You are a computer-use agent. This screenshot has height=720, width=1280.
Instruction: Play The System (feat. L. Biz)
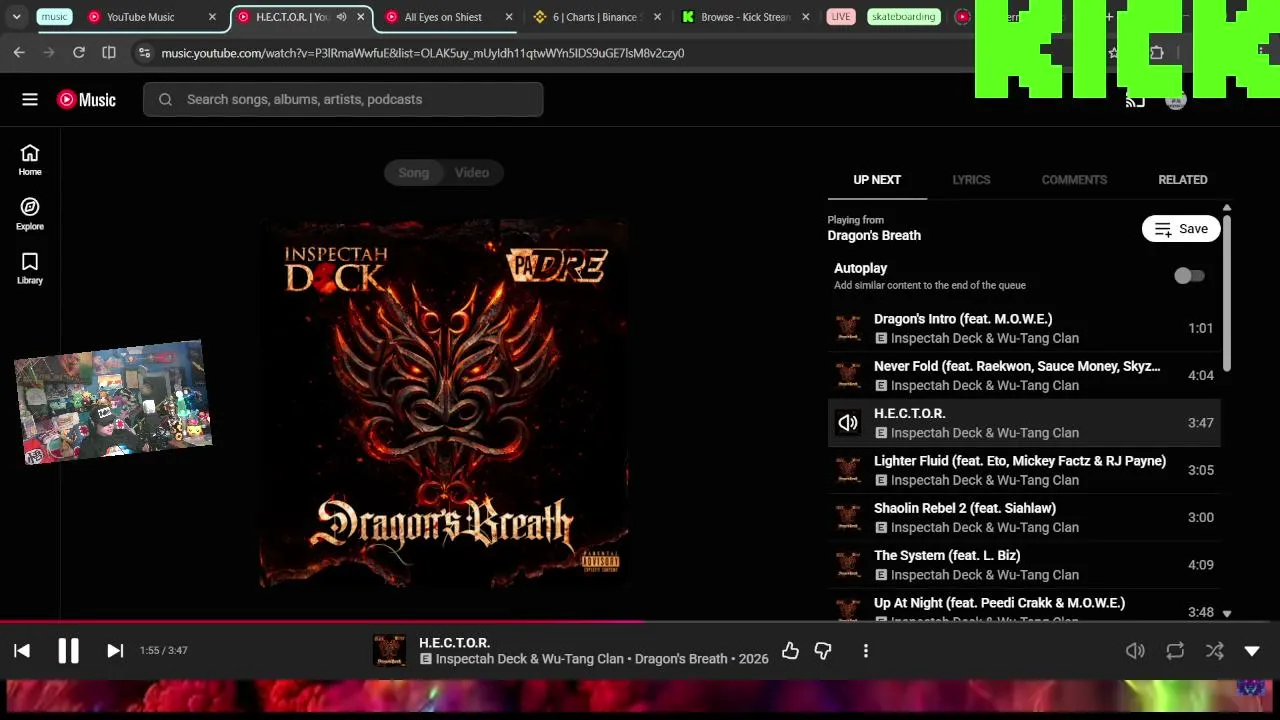pos(1024,565)
